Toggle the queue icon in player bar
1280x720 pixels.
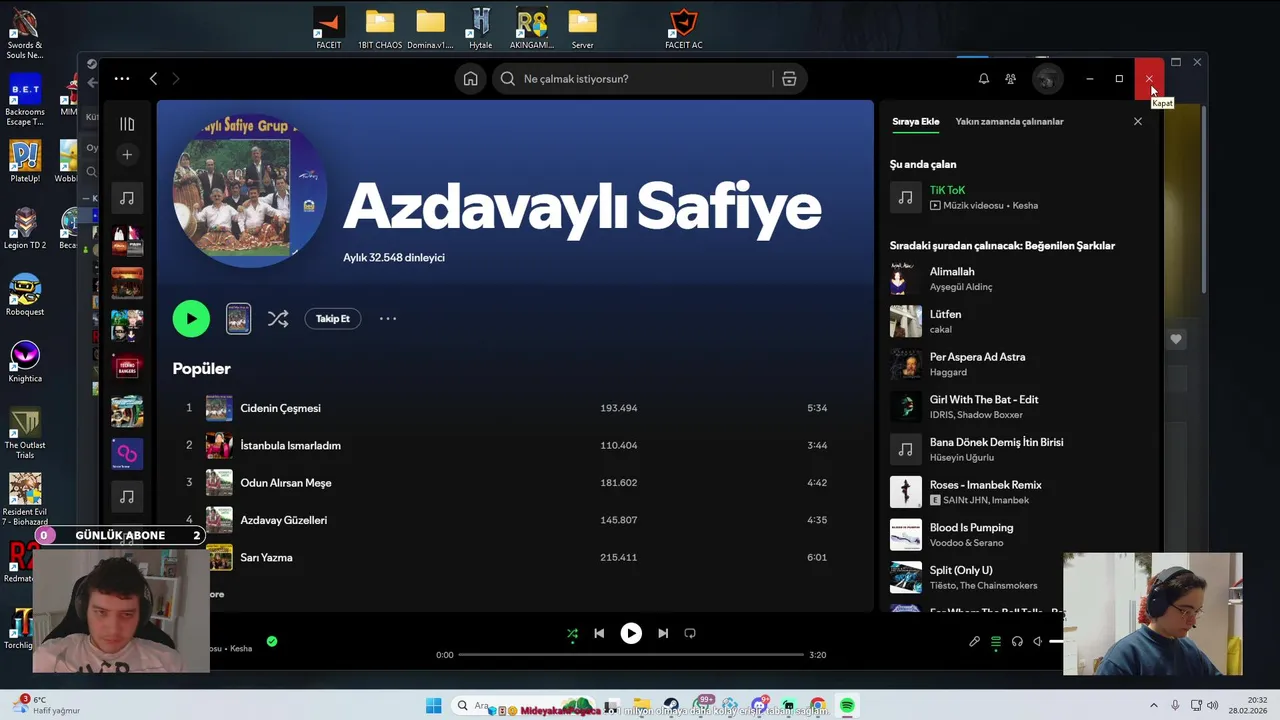point(996,642)
